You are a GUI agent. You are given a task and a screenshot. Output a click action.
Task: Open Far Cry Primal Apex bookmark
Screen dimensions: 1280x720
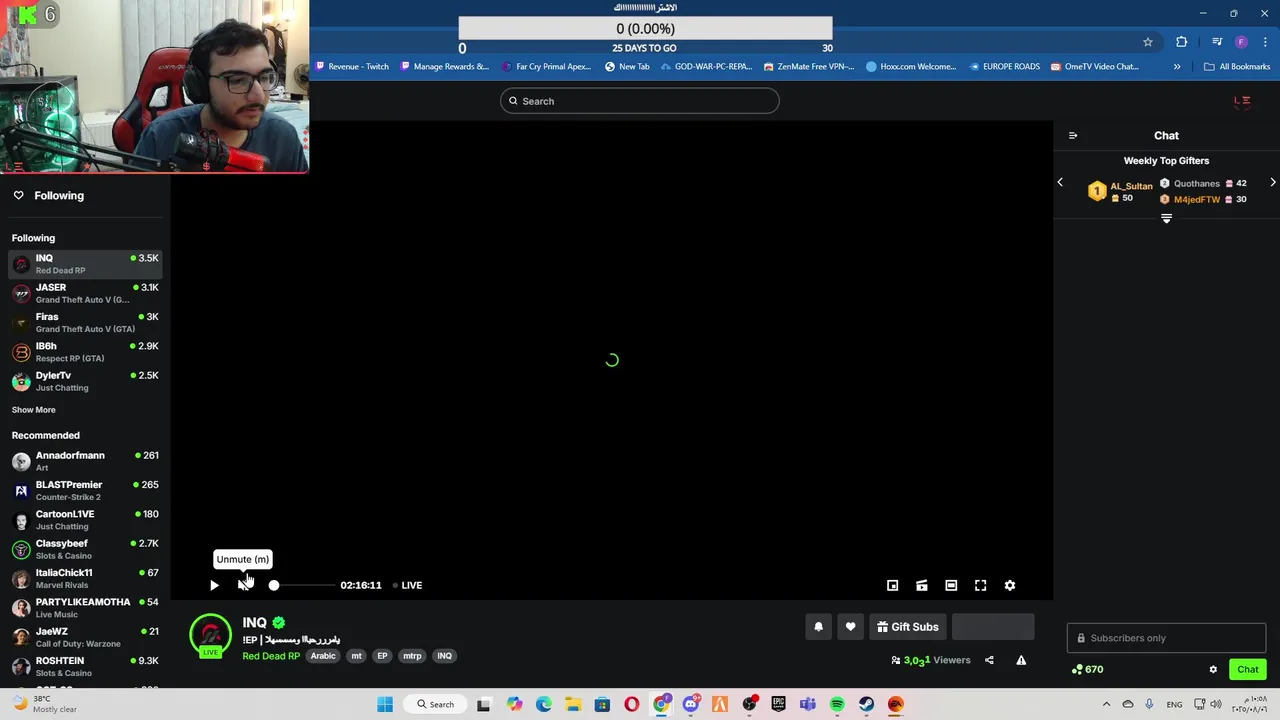pos(547,67)
